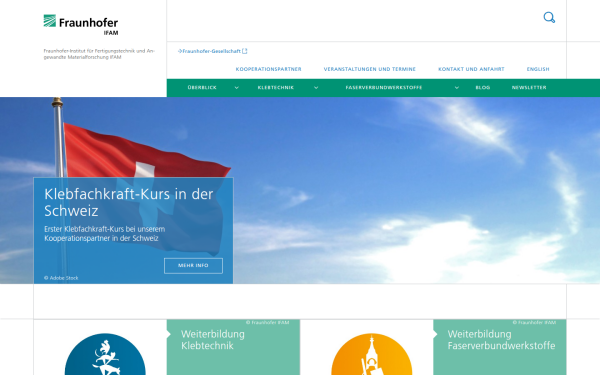Screen dimensions: 600x375
Task: Select the Überblick menu item
Action: click(x=202, y=88)
